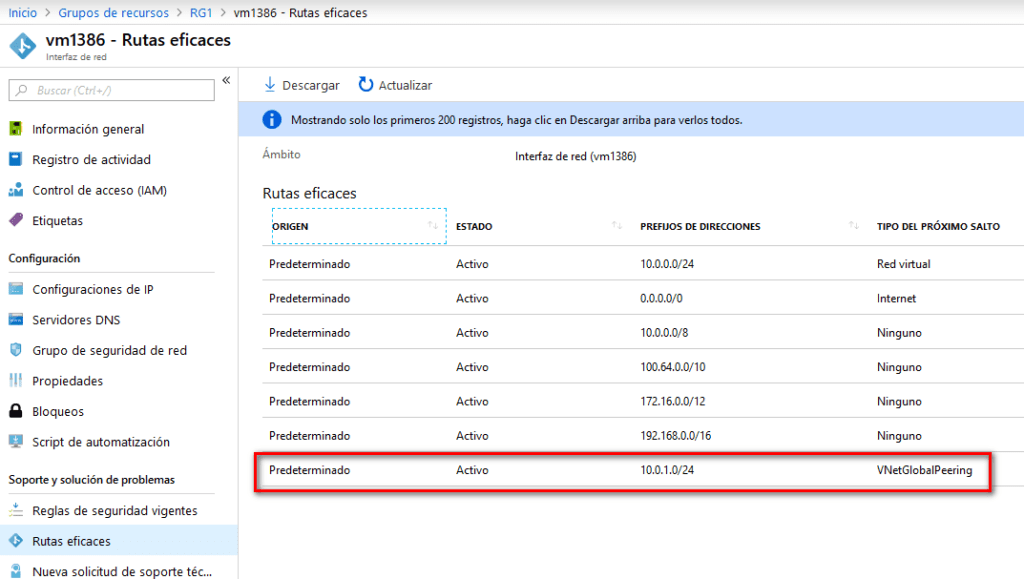Viewport: 1024px width, 579px height.
Task: Click the blue info icon in banner
Action: (272, 119)
